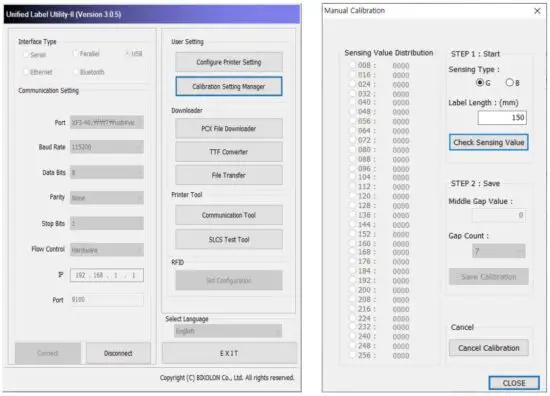Click the network Port 9100 field

(107, 300)
